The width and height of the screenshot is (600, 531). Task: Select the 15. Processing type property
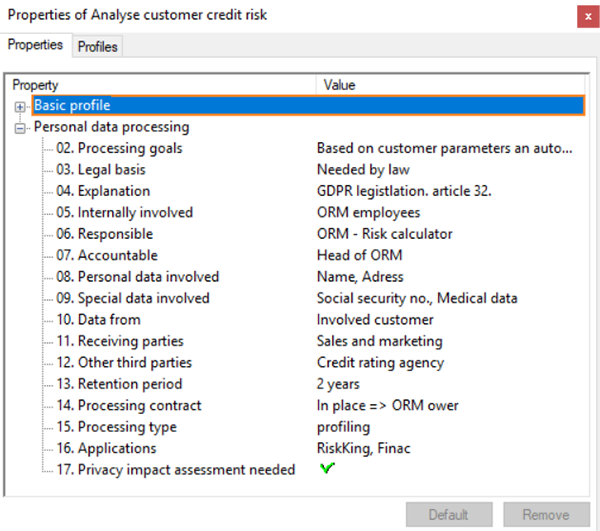(x=118, y=427)
